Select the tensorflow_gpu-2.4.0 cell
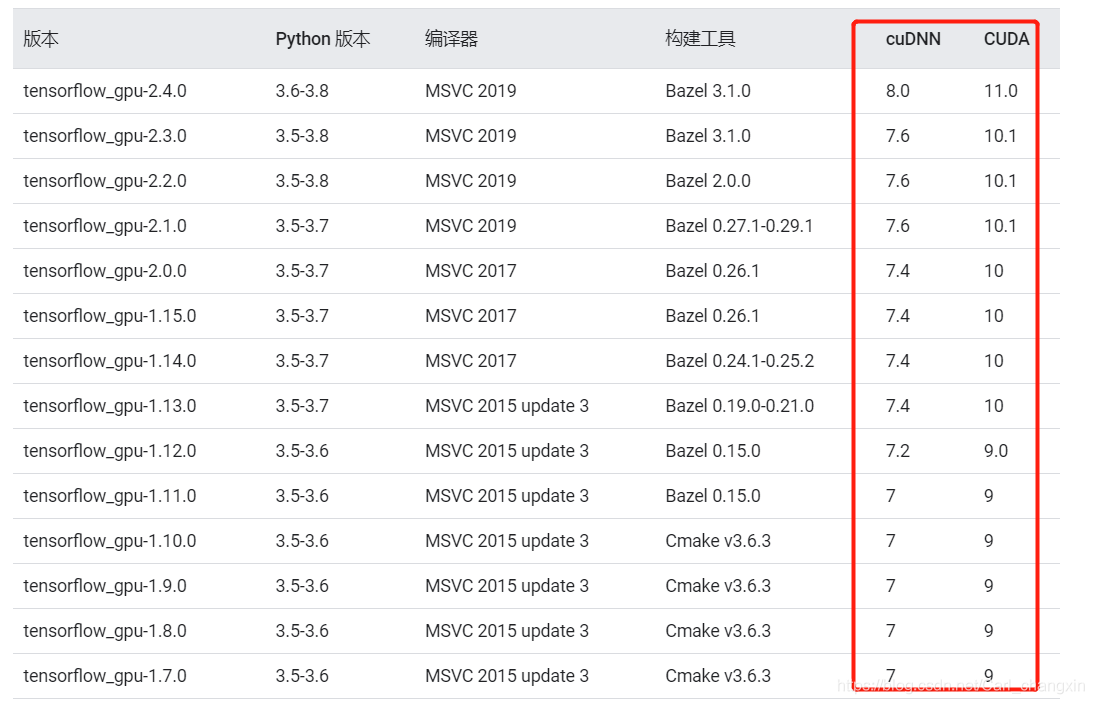Image resolution: width=1094 pixels, height=704 pixels. [x=105, y=91]
